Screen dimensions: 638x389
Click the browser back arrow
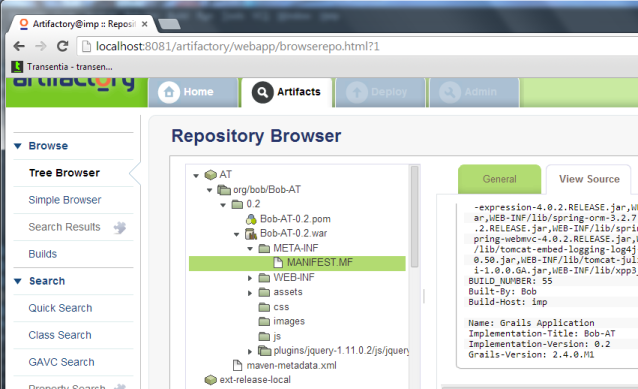click(19, 46)
